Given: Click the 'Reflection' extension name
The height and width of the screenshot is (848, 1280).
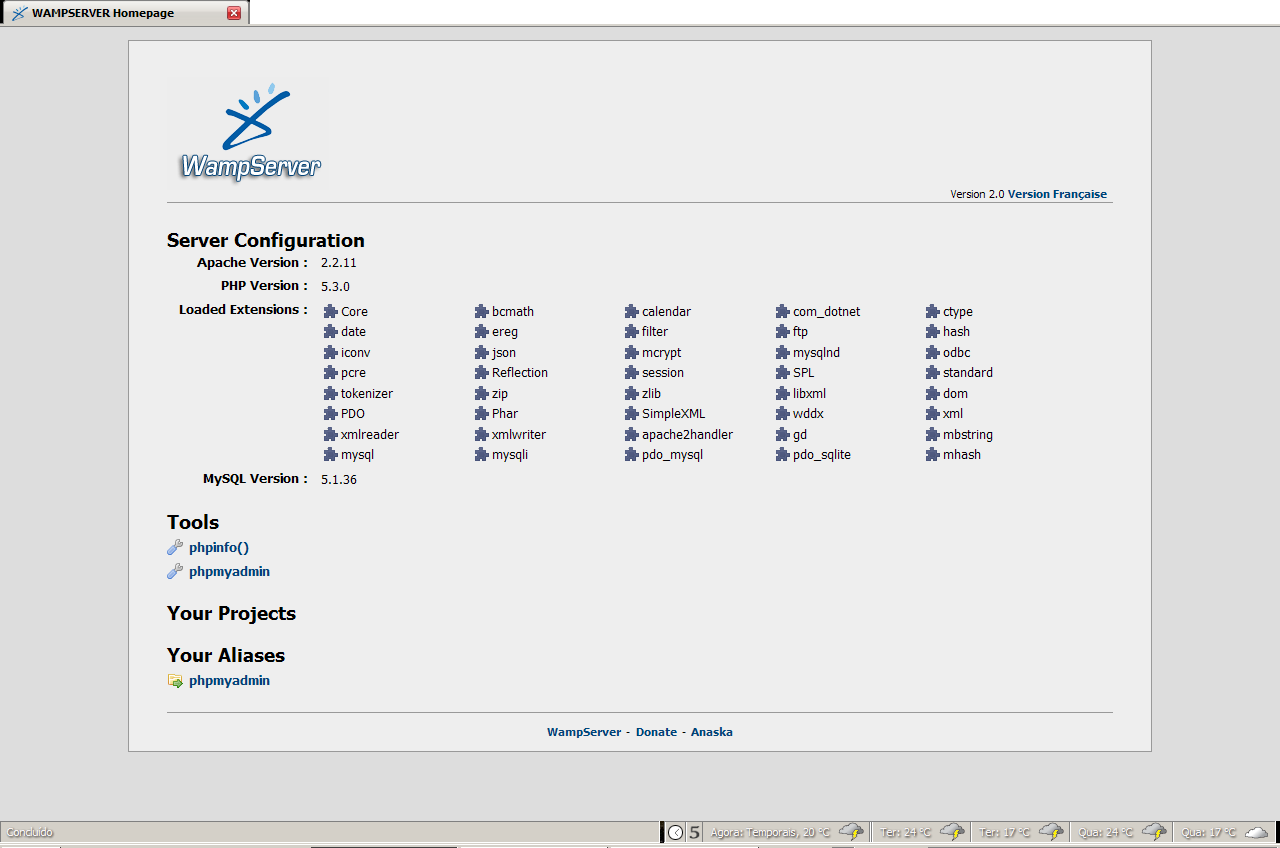Looking at the screenshot, I should click(520, 372).
